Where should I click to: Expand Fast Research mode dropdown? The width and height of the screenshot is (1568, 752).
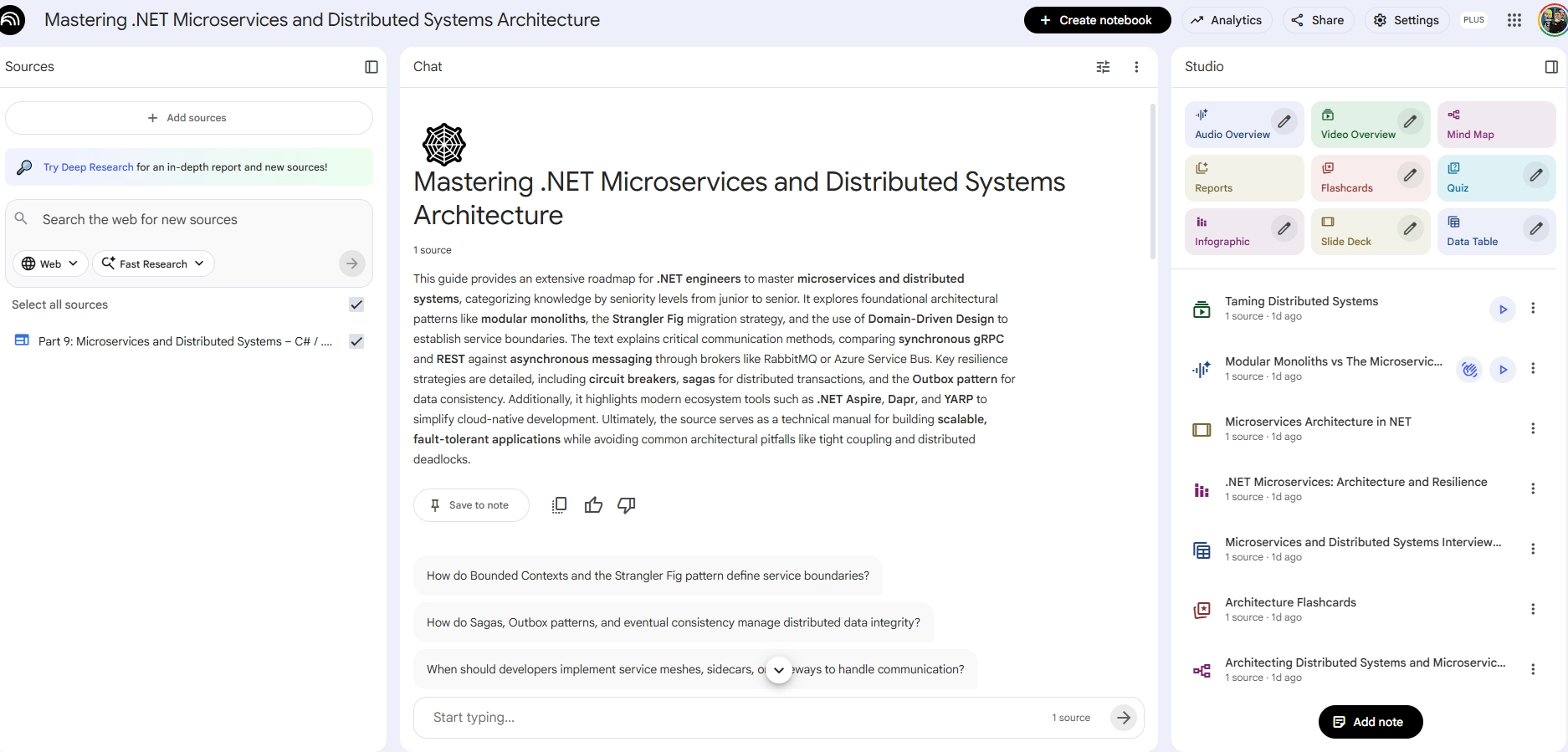[153, 263]
